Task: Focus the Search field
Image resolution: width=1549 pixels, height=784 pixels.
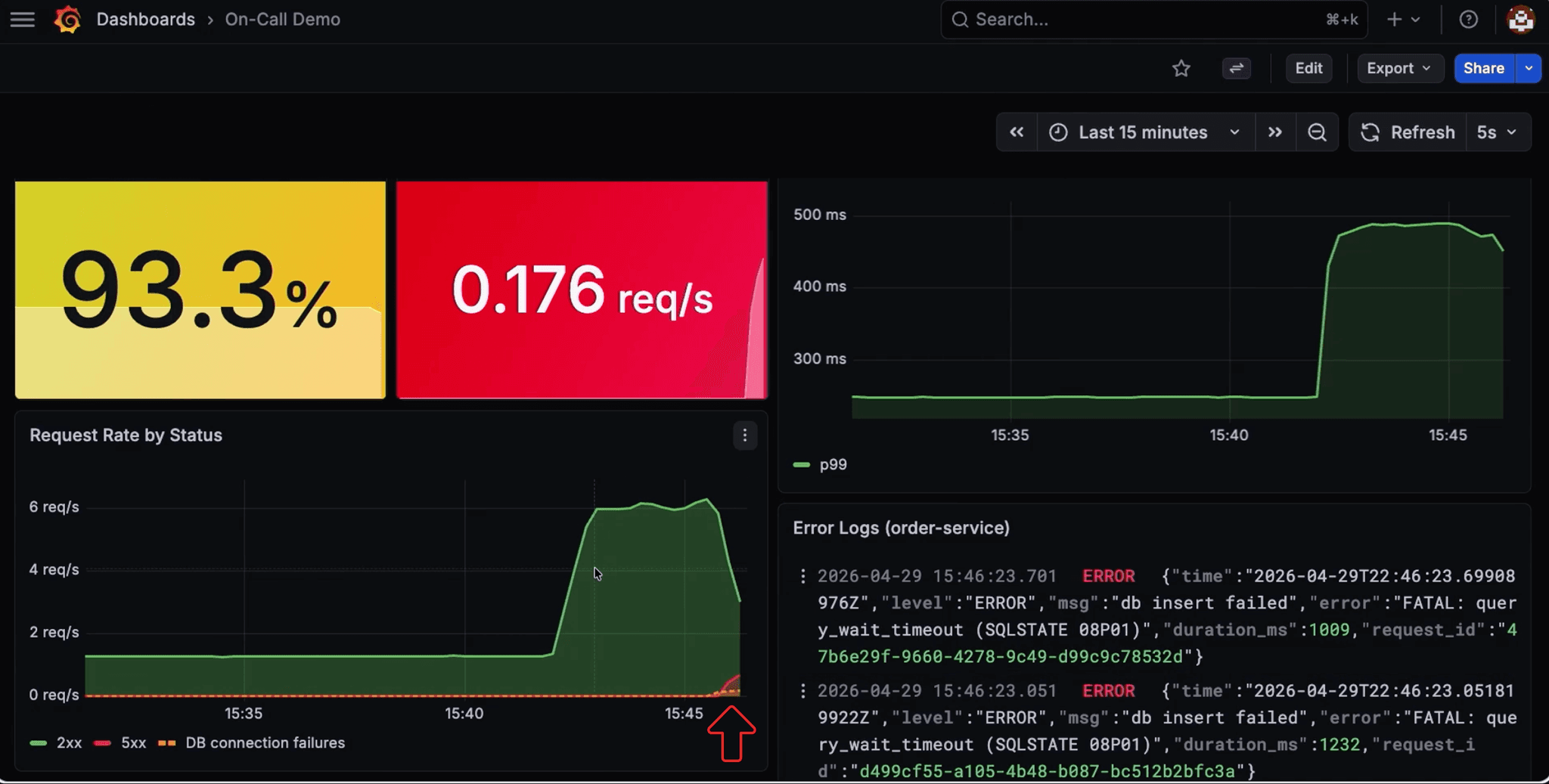Action: (1153, 20)
